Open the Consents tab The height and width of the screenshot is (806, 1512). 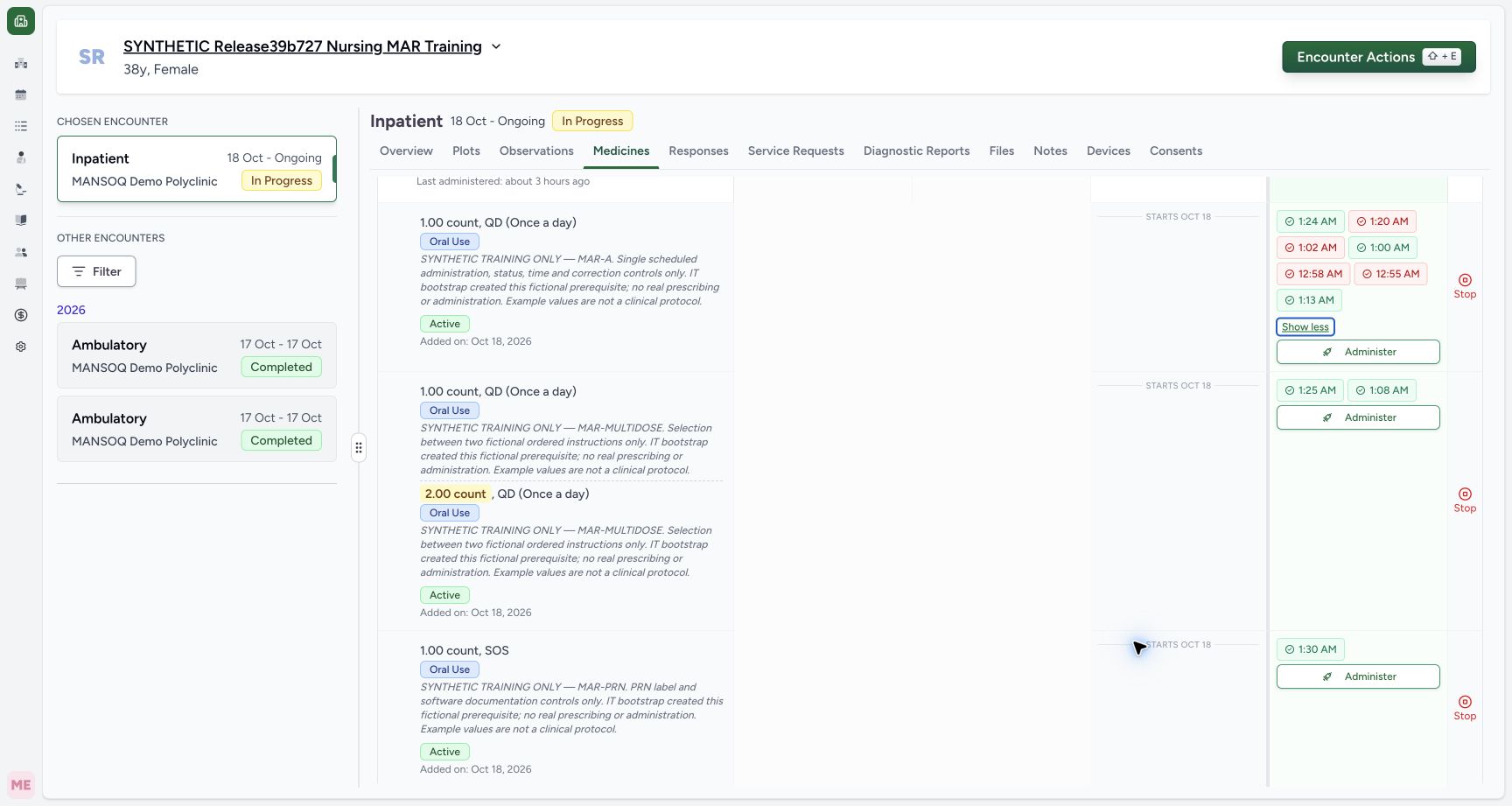click(x=1175, y=151)
